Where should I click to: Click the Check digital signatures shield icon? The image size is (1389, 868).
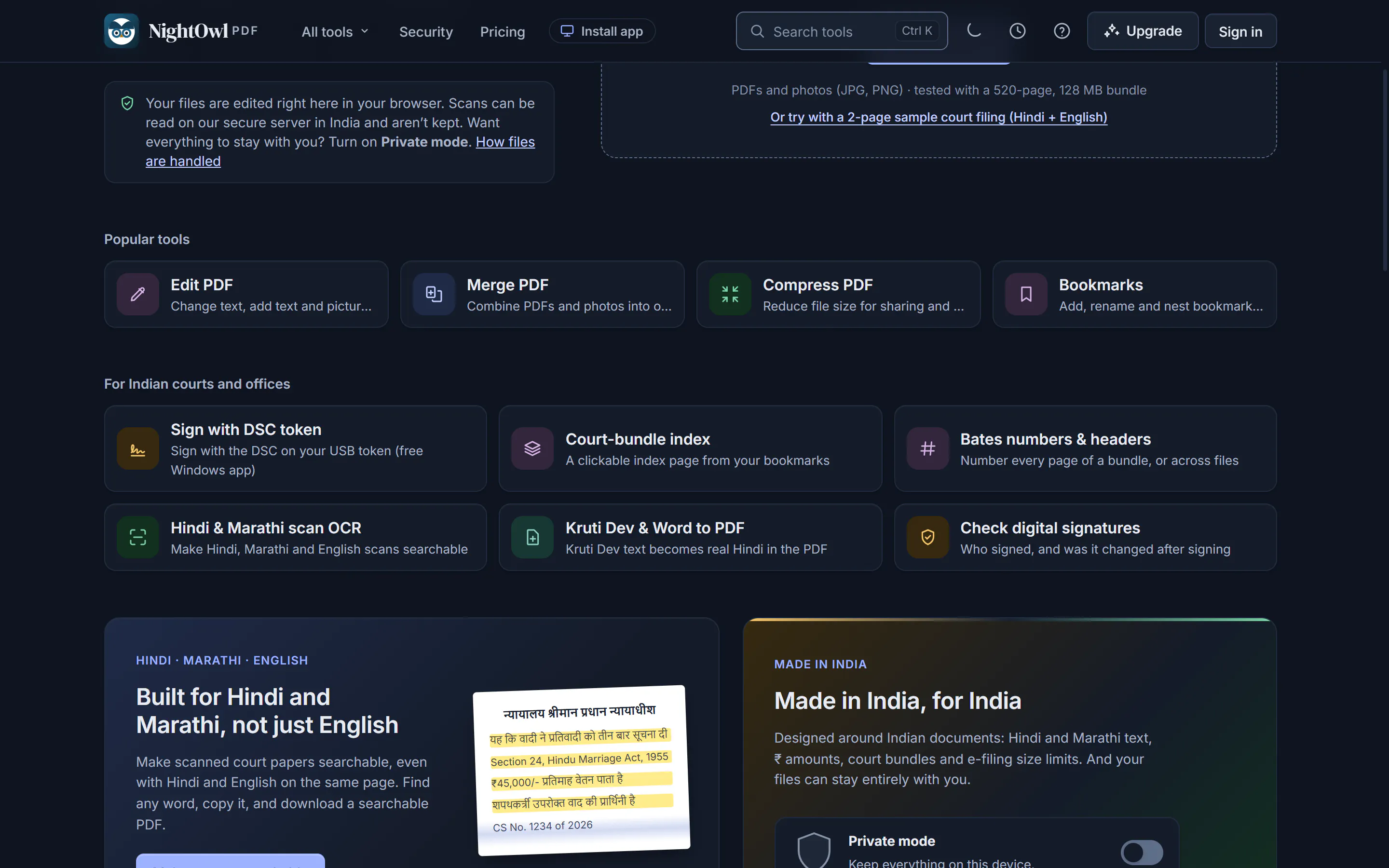click(x=927, y=537)
